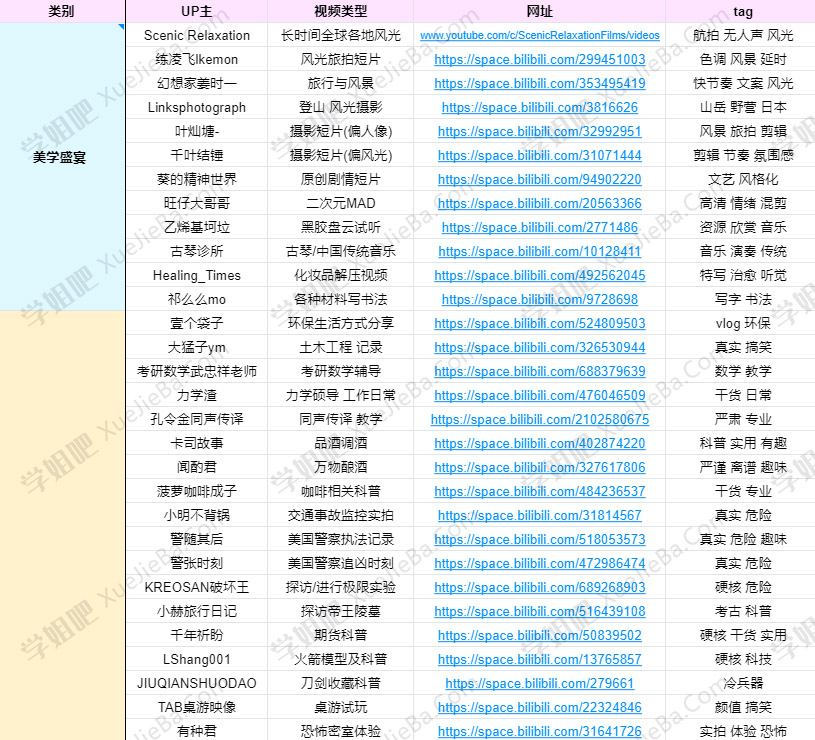Open bilibili link ending 299451003

(540, 59)
